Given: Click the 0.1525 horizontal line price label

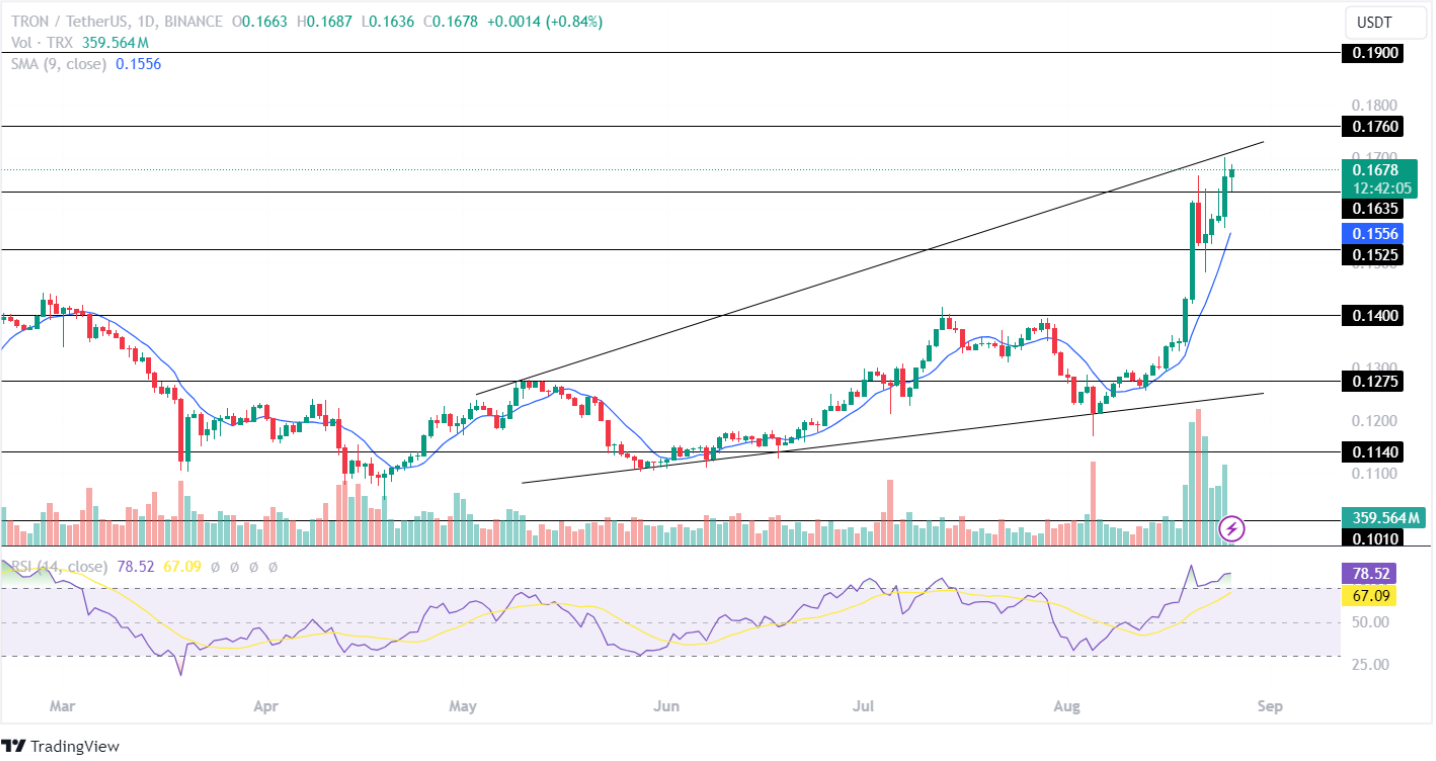Looking at the screenshot, I should point(1371,255).
